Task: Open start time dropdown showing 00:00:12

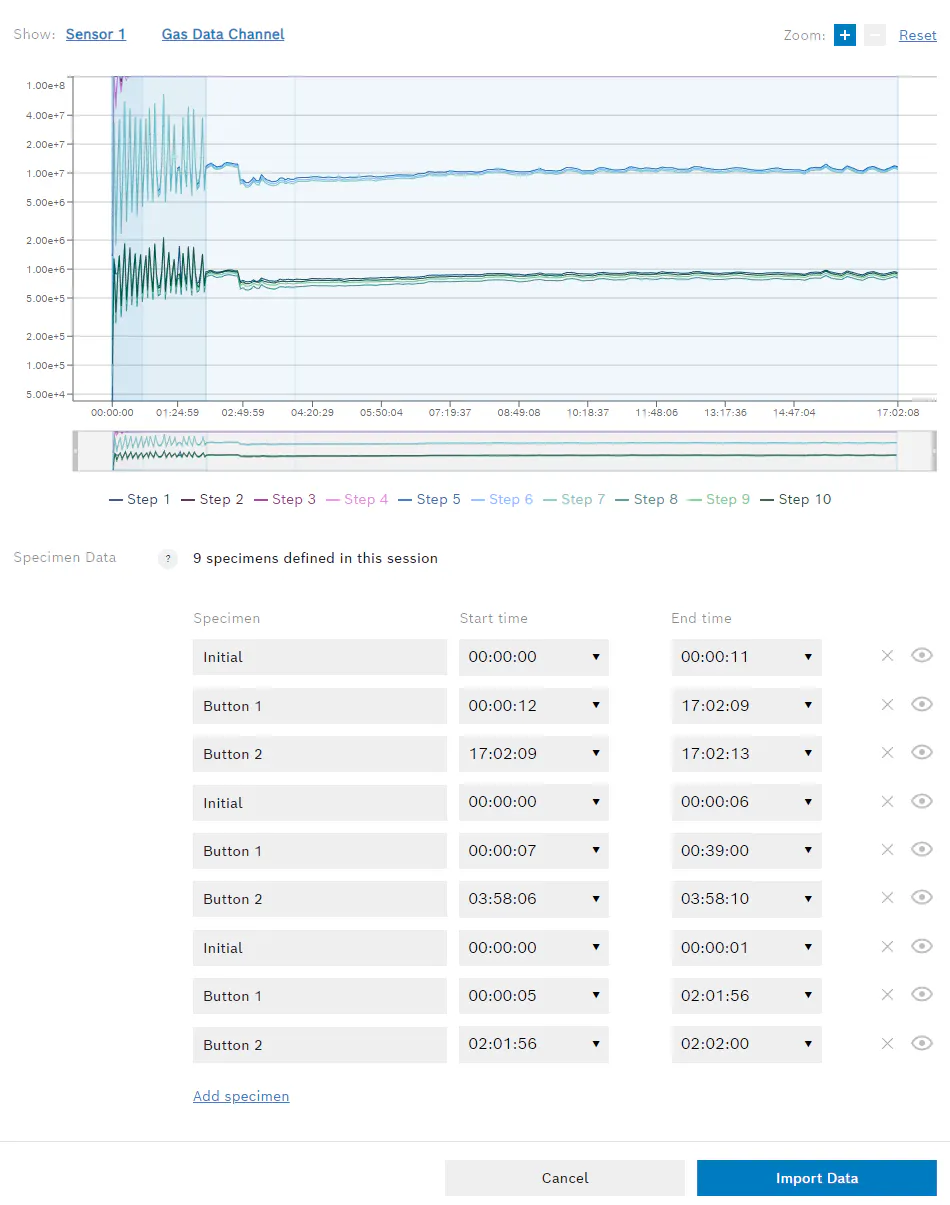Action: [x=533, y=706]
